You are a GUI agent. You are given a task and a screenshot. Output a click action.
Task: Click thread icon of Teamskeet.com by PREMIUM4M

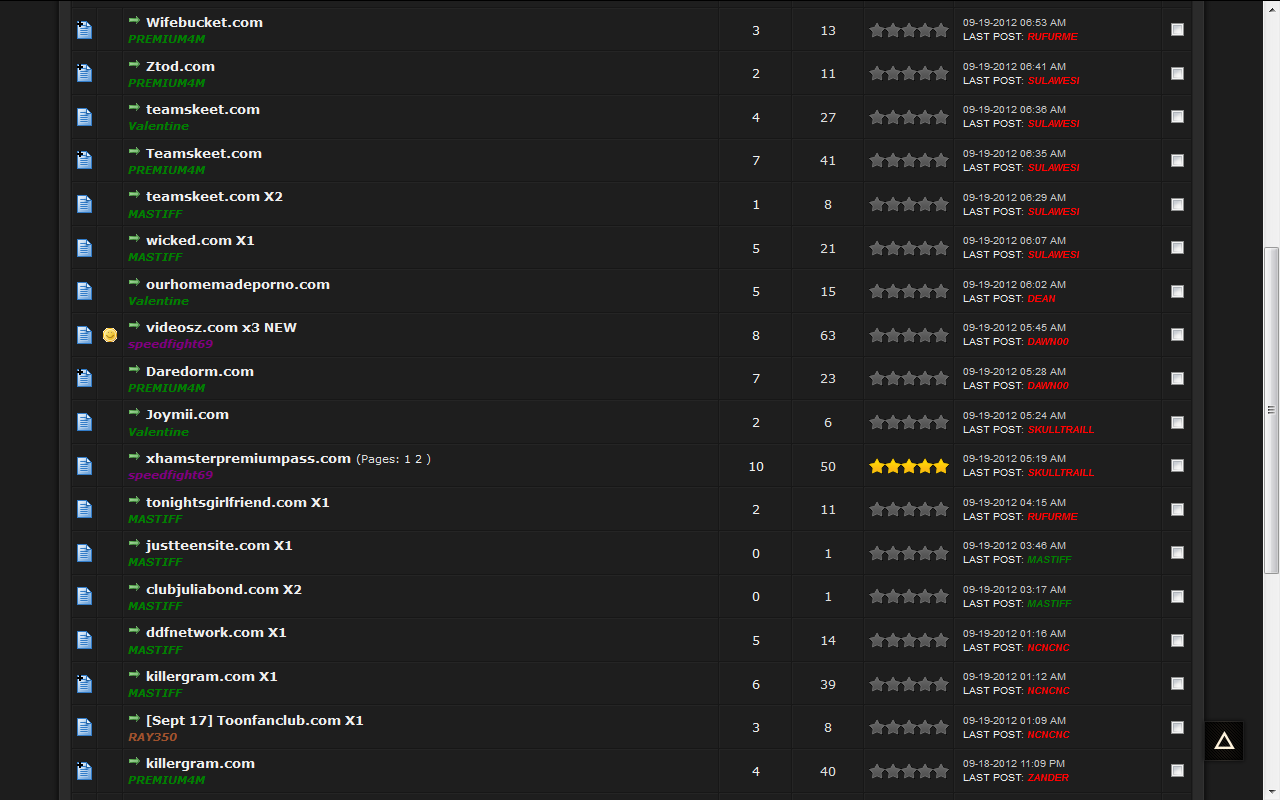coord(84,160)
